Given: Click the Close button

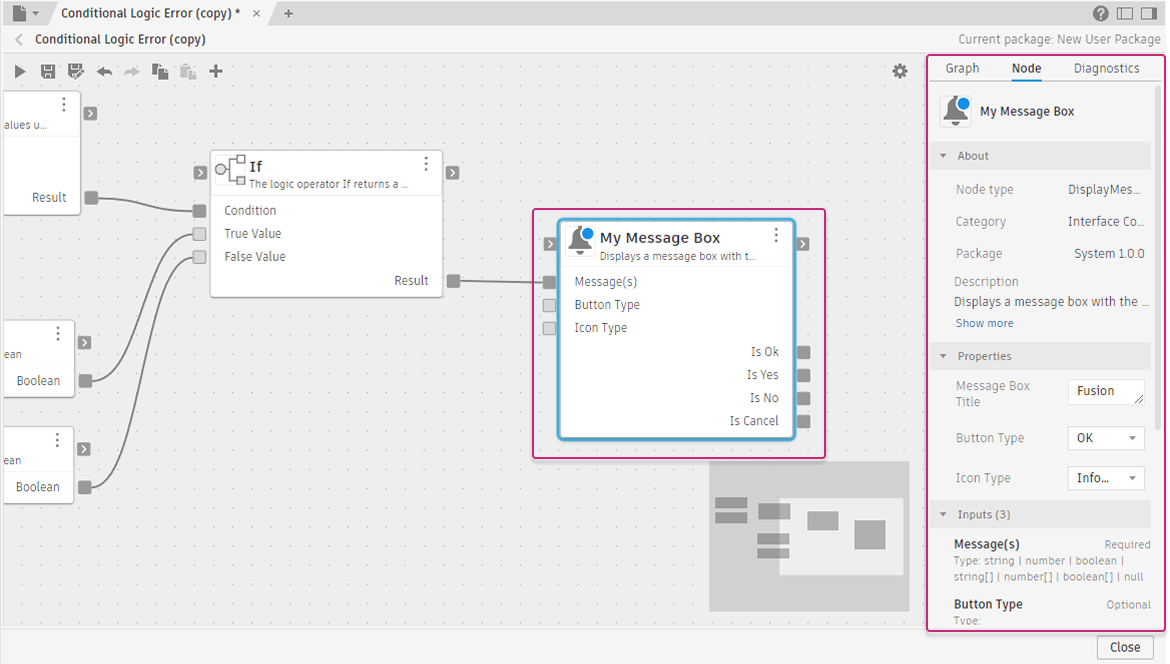Looking at the screenshot, I should (x=1124, y=647).
